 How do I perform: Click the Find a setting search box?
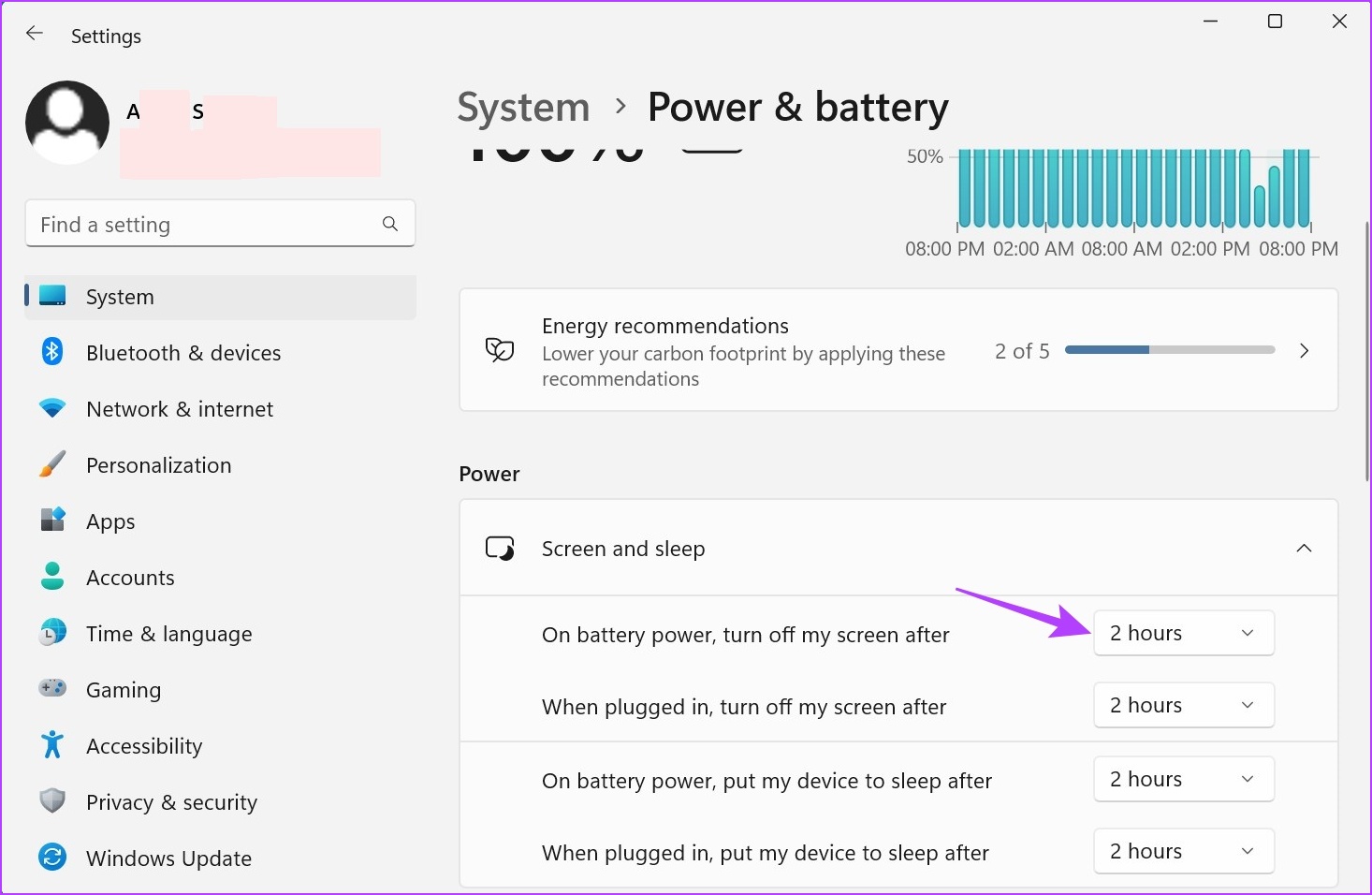pyautogui.click(x=220, y=224)
